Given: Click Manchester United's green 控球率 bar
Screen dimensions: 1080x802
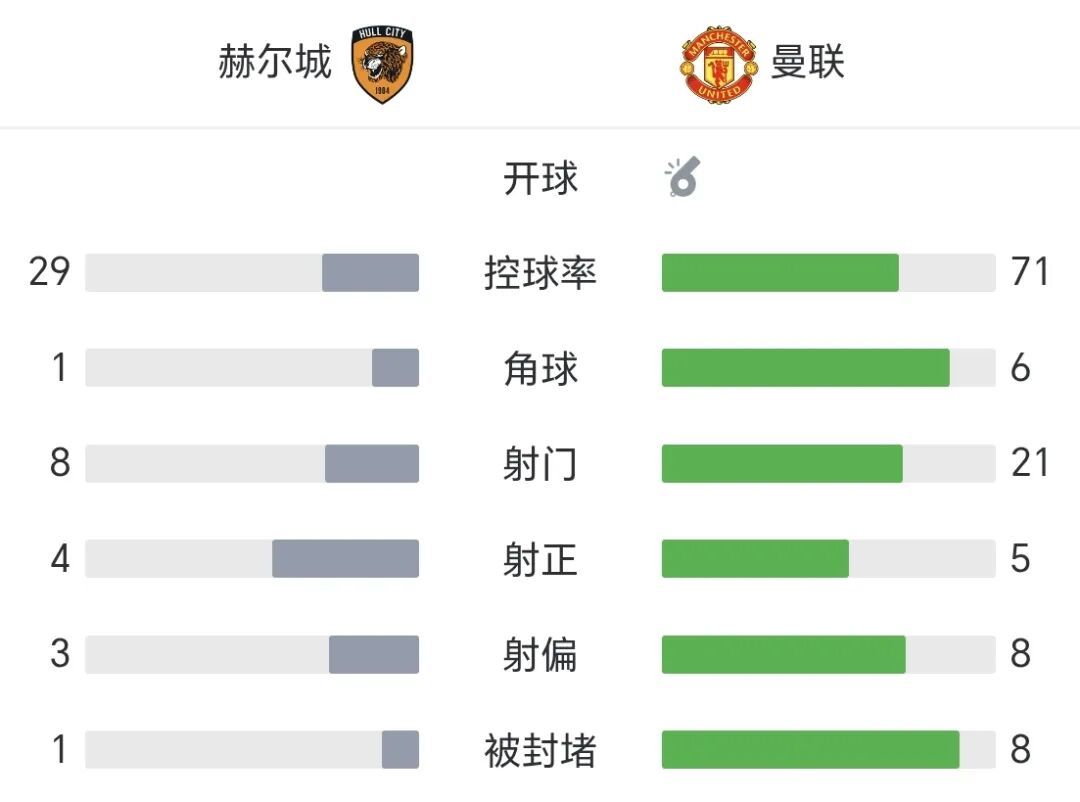Looking at the screenshot, I should pos(780,273).
